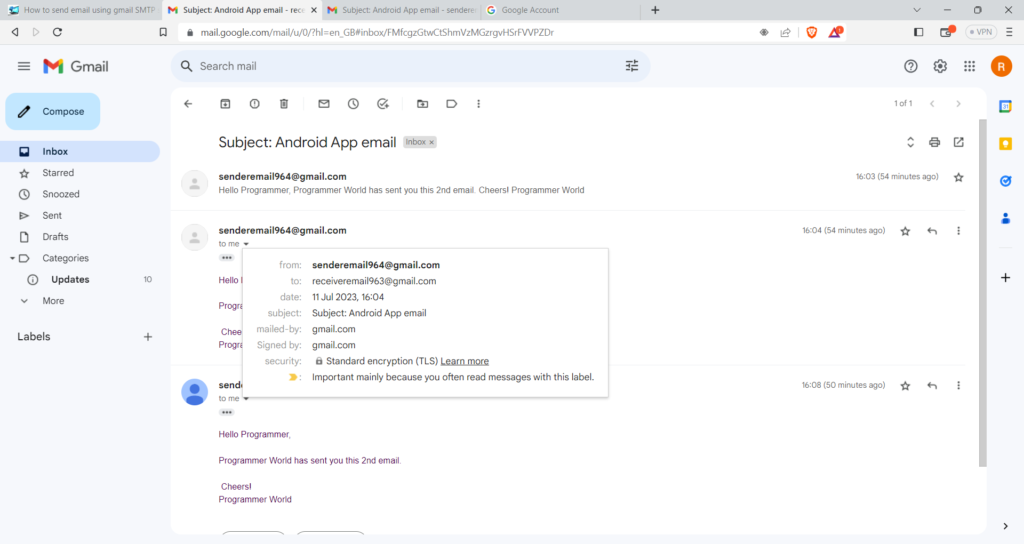This screenshot has height=544, width=1024.
Task: Open Google Tasks side panel icon
Action: (1006, 181)
